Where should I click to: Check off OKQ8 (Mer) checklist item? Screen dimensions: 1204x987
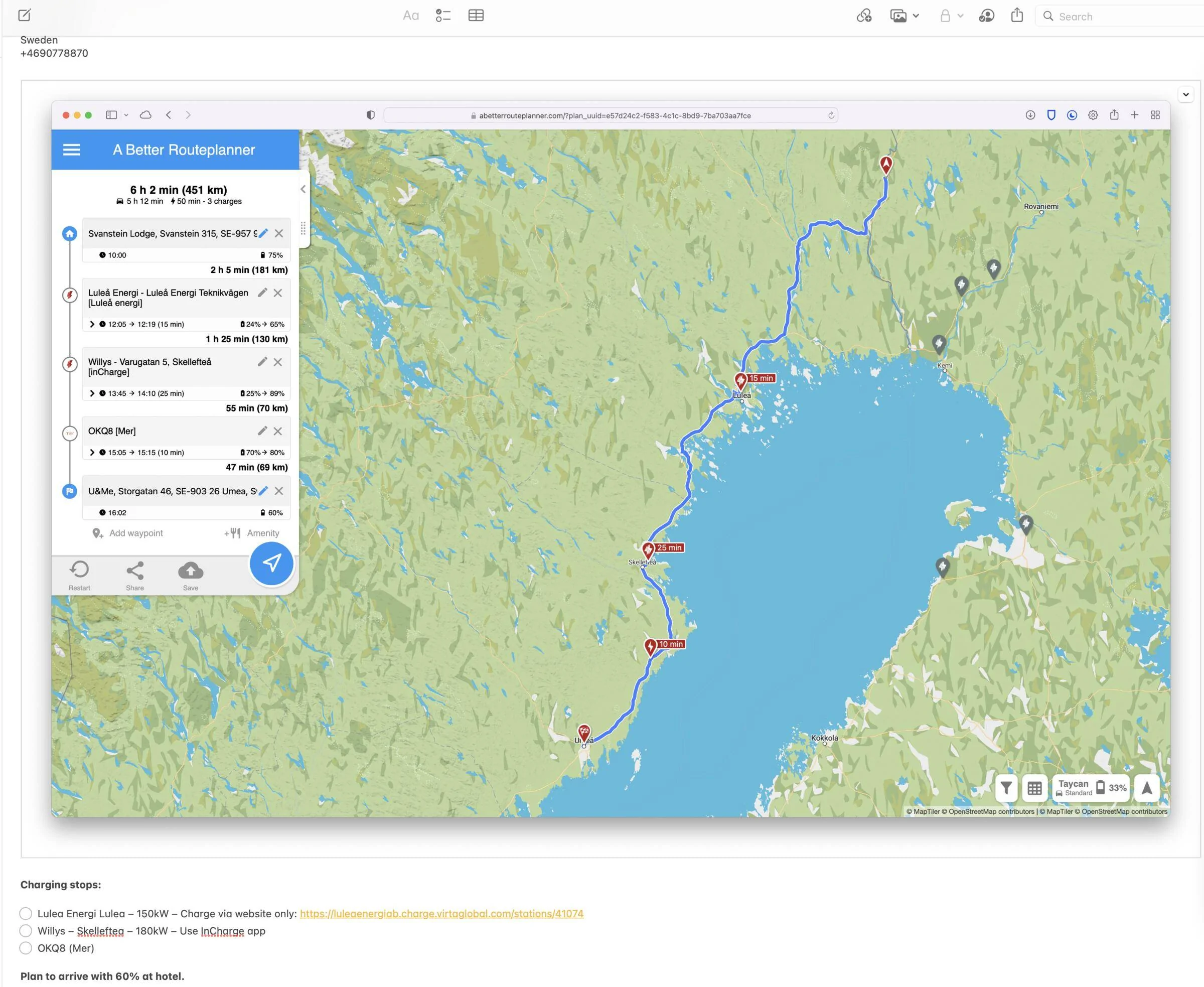point(26,947)
